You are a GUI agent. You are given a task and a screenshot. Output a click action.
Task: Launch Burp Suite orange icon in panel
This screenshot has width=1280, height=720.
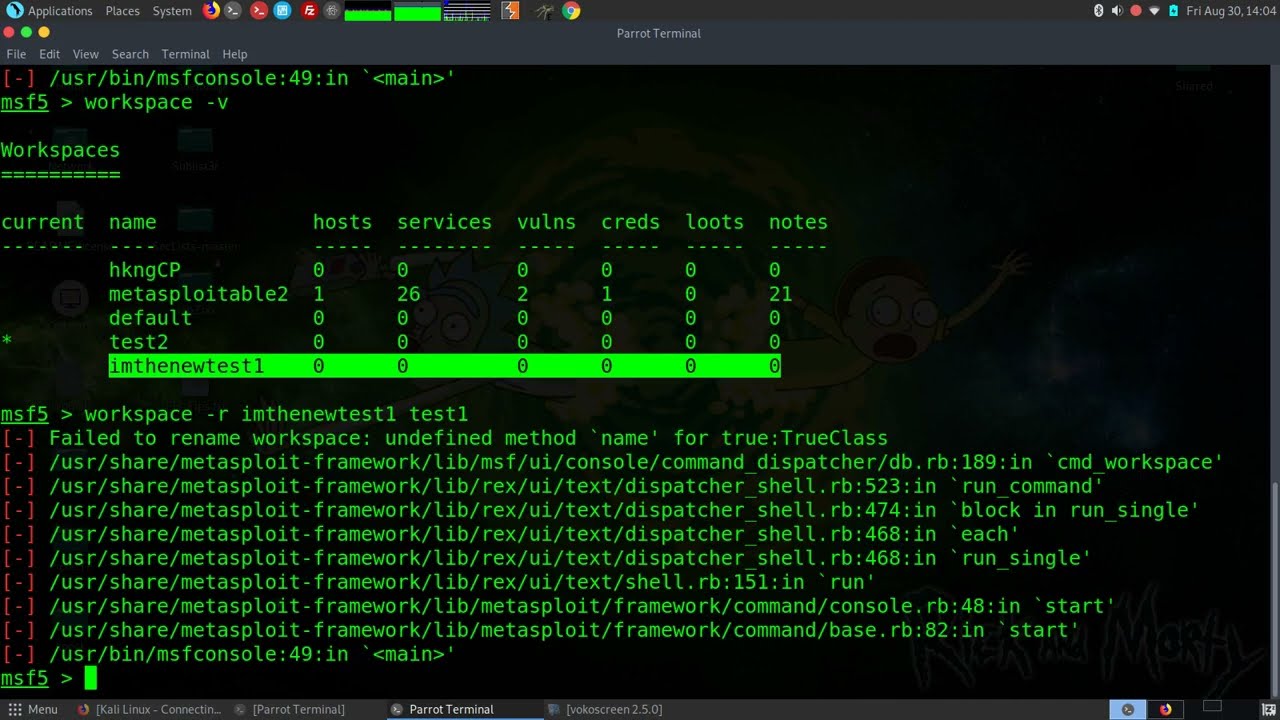pyautogui.click(x=510, y=11)
